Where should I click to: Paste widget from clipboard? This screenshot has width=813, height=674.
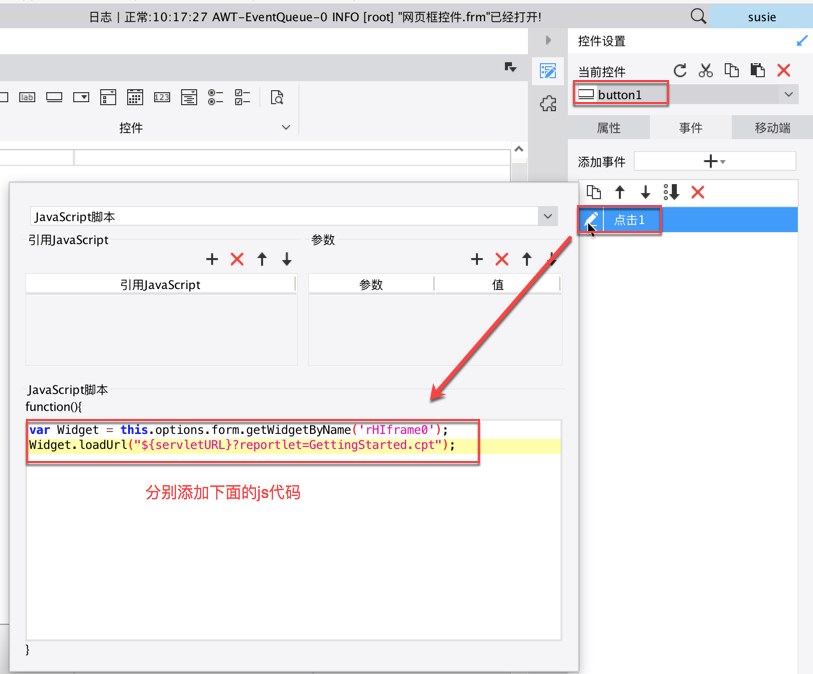click(x=758, y=71)
